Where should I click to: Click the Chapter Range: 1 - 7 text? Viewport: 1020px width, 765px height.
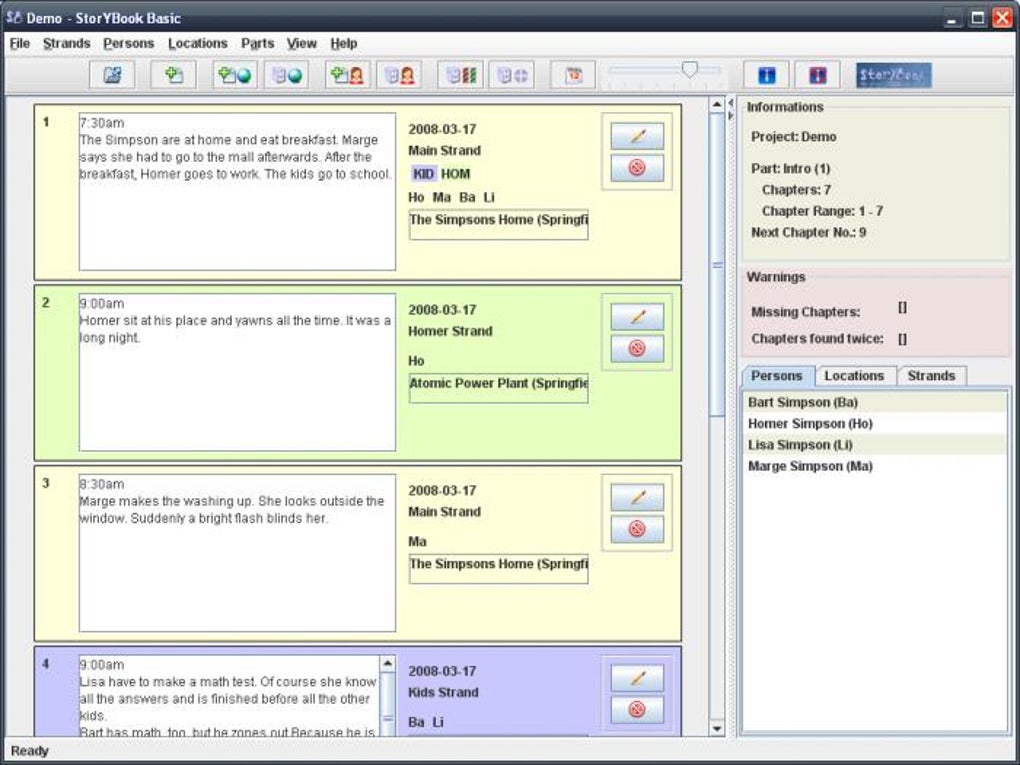(822, 211)
